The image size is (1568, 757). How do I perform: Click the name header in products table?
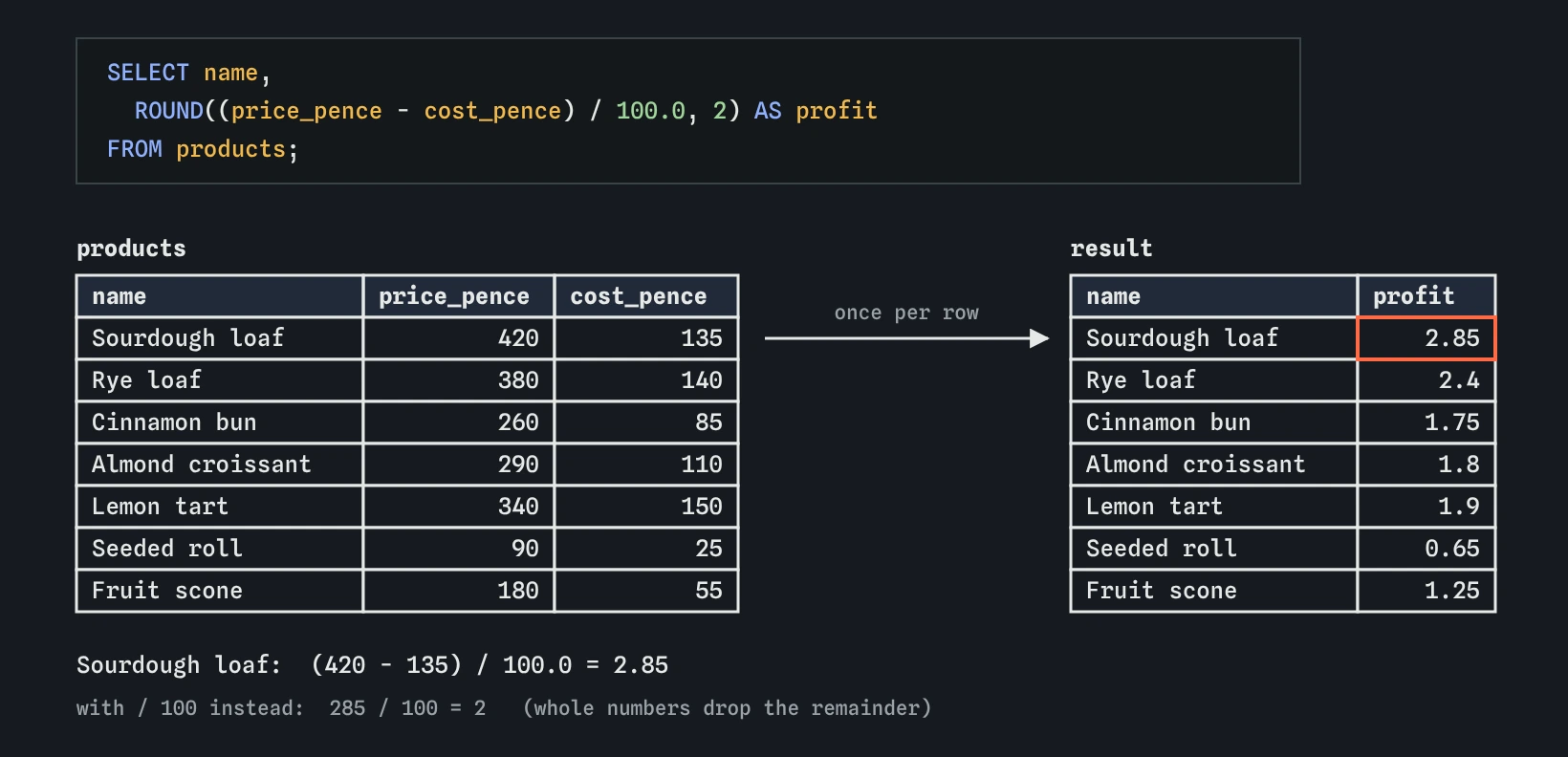click(220, 296)
